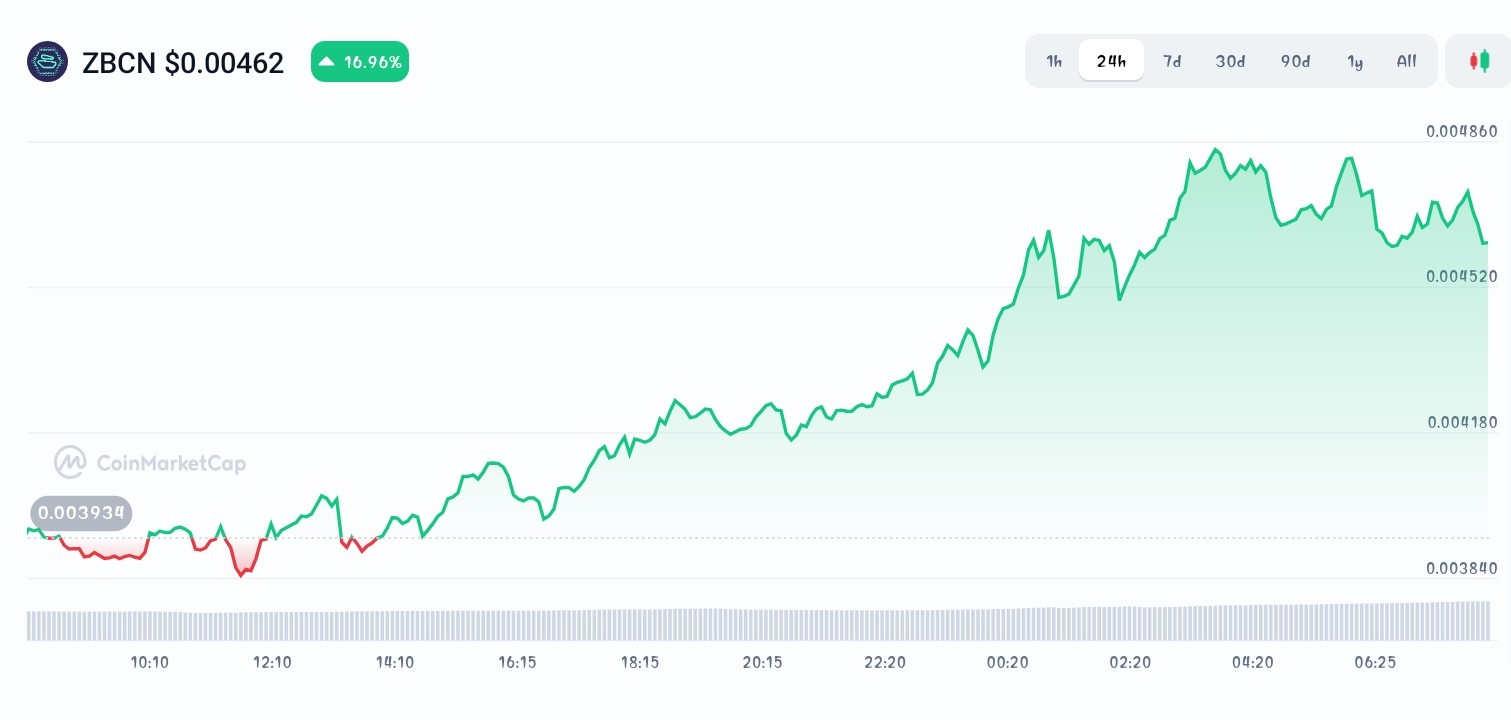Select the 1h timeframe tab
The image size is (1511, 720).
(x=1054, y=61)
